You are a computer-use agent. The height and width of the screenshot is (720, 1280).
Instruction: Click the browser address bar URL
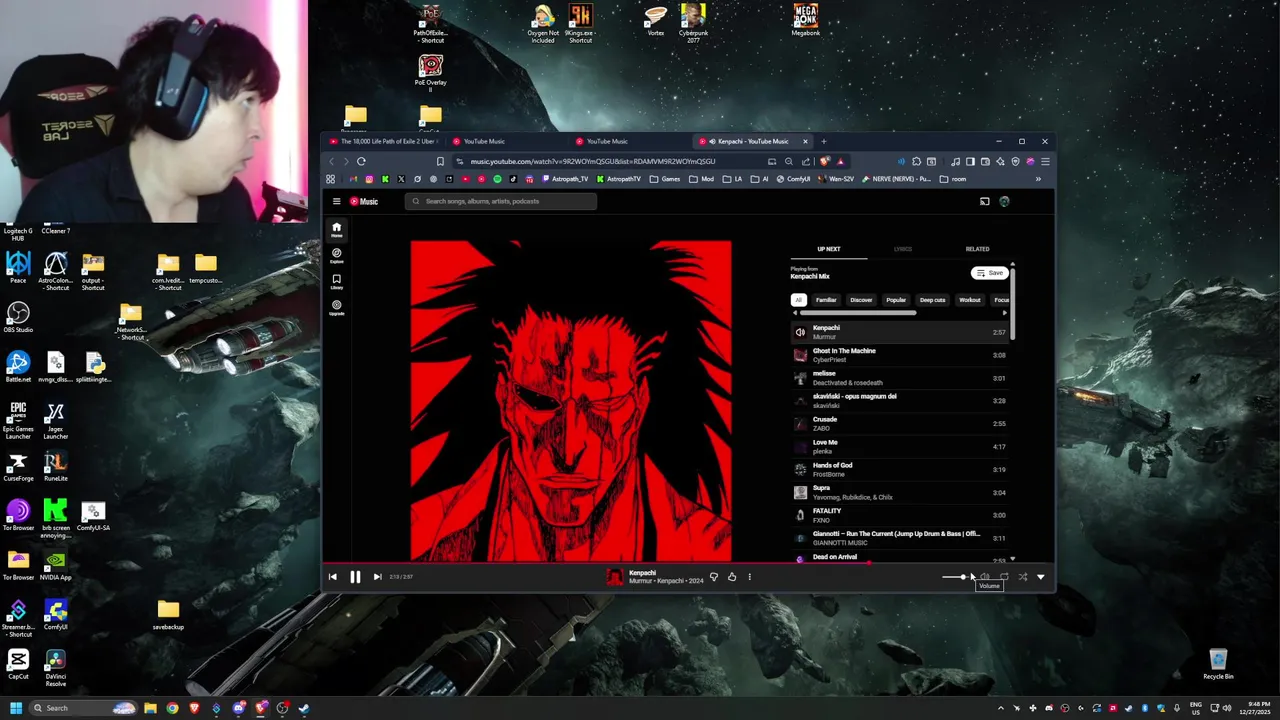[592, 161]
